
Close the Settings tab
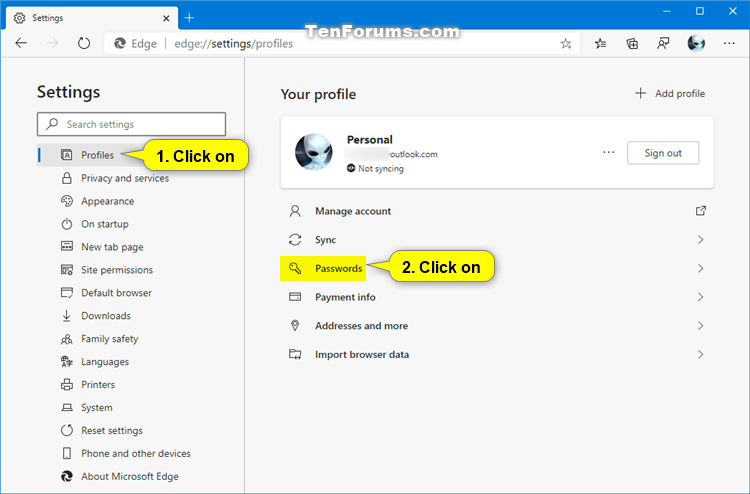(x=166, y=18)
